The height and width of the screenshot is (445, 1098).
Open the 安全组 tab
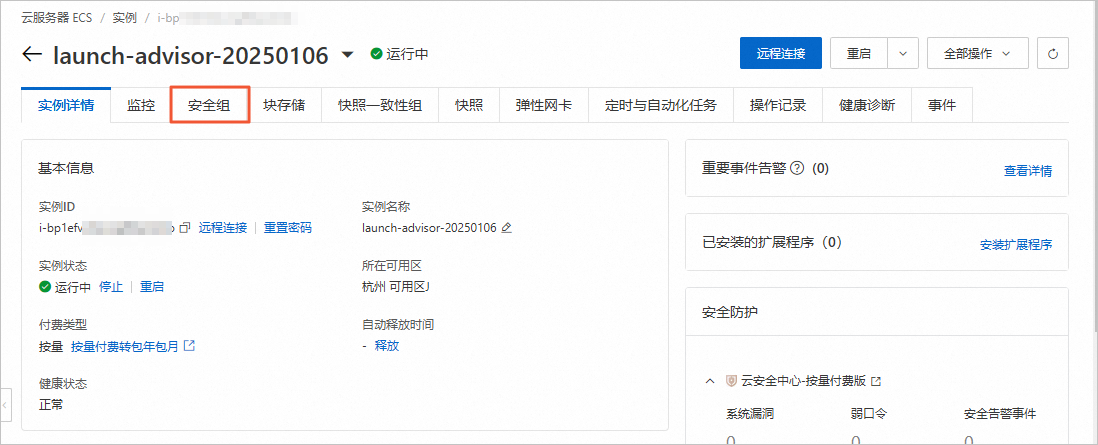coord(210,106)
